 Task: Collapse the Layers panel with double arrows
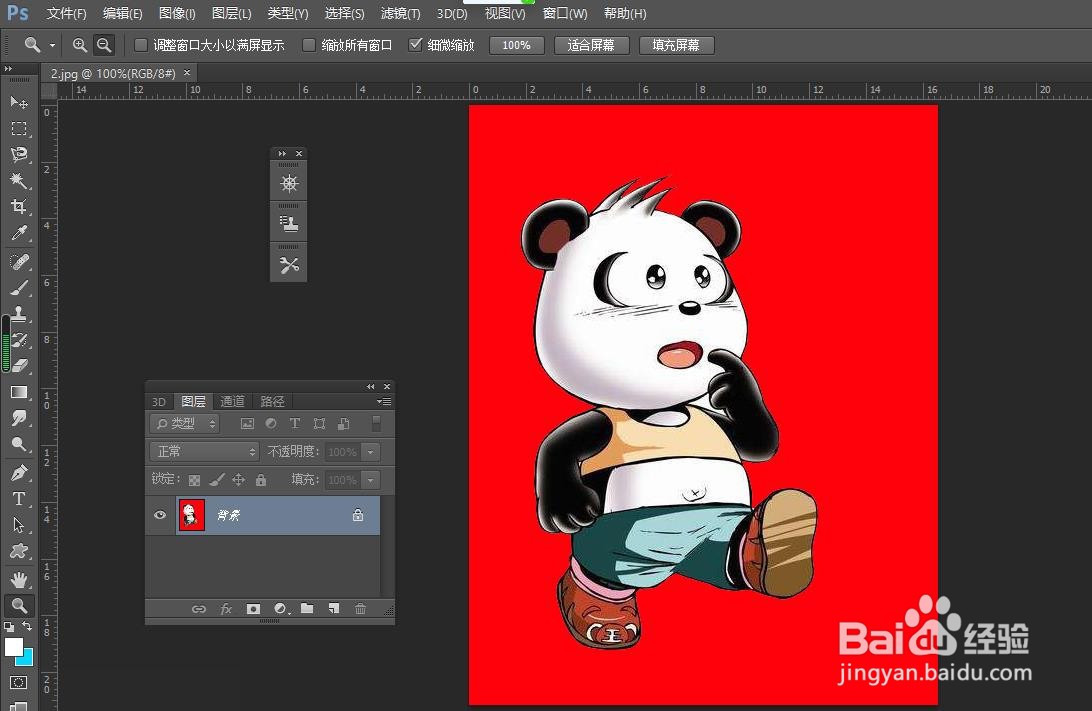[370, 386]
